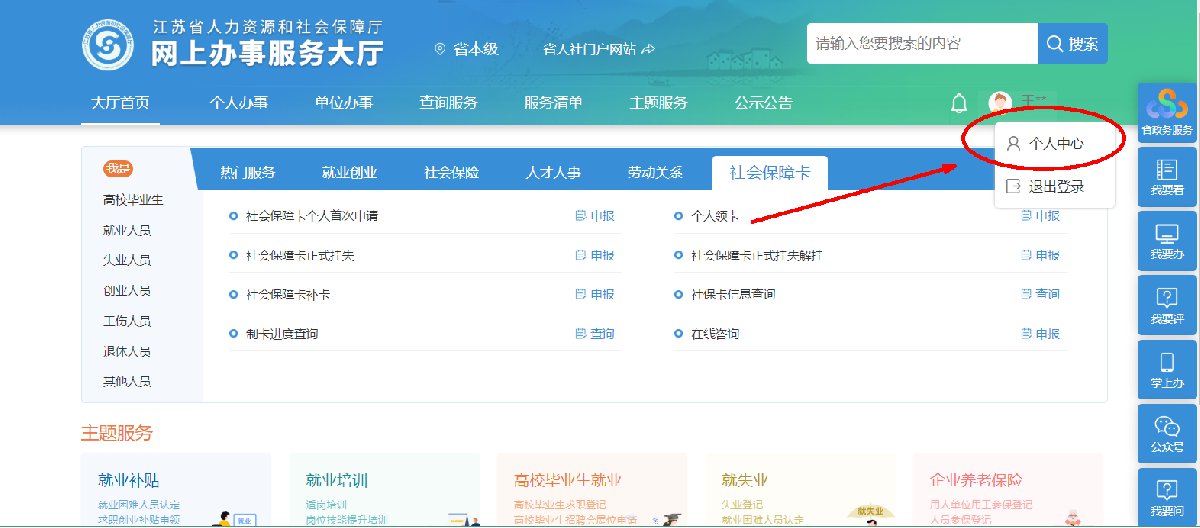Click 查询 for 制卡进度查询
Image resolution: width=1200 pixels, height=528 pixels.
click(x=595, y=333)
